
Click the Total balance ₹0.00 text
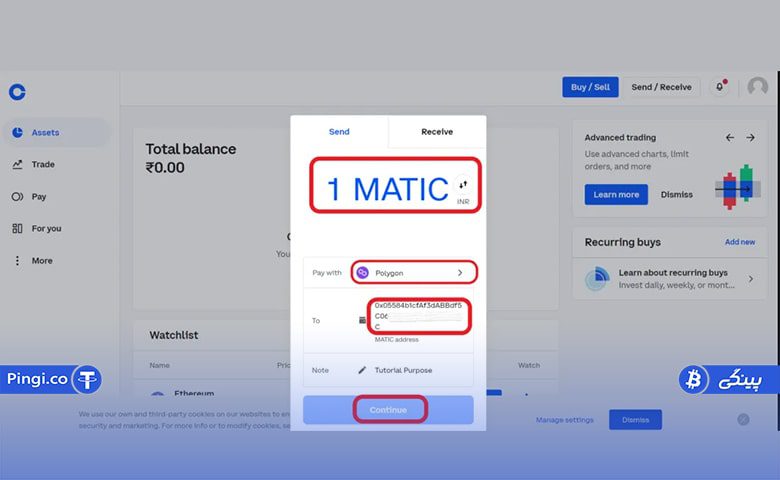191,158
